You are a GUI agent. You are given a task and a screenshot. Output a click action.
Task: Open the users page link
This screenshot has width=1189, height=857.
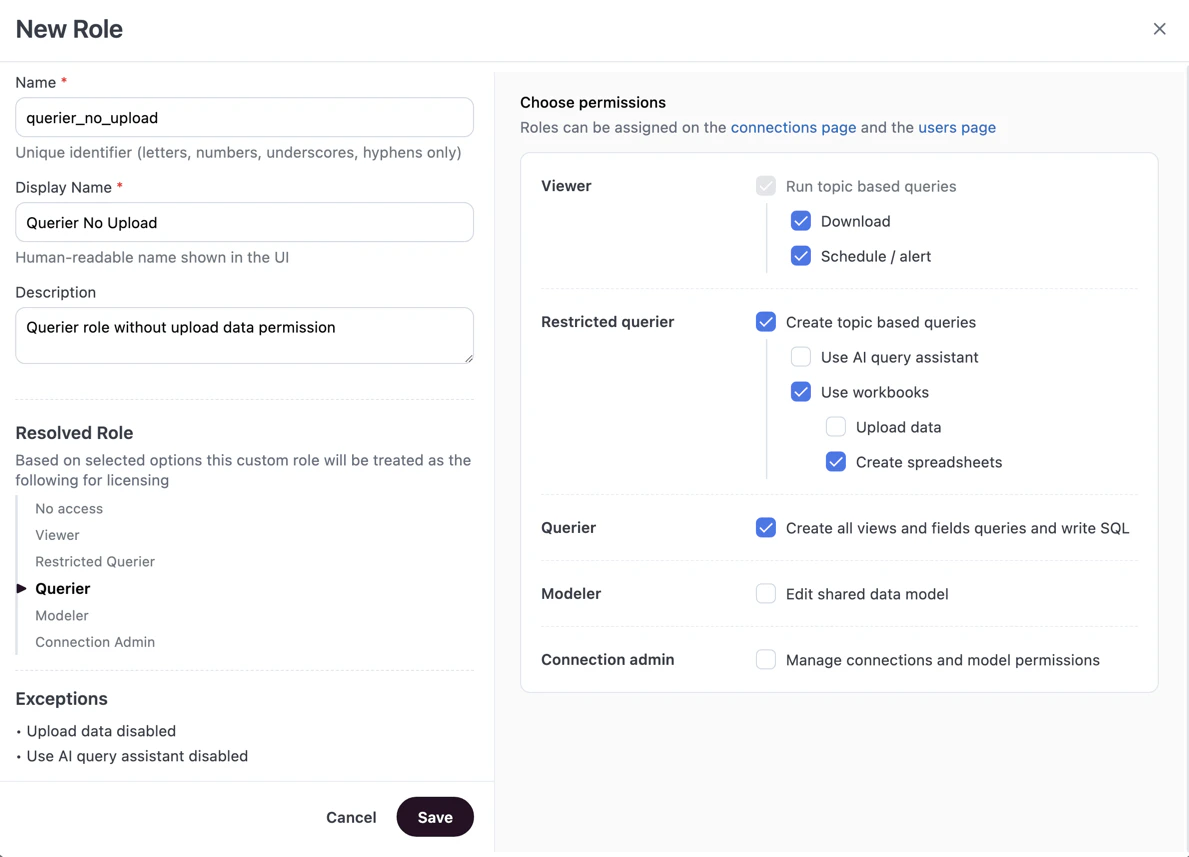957,127
